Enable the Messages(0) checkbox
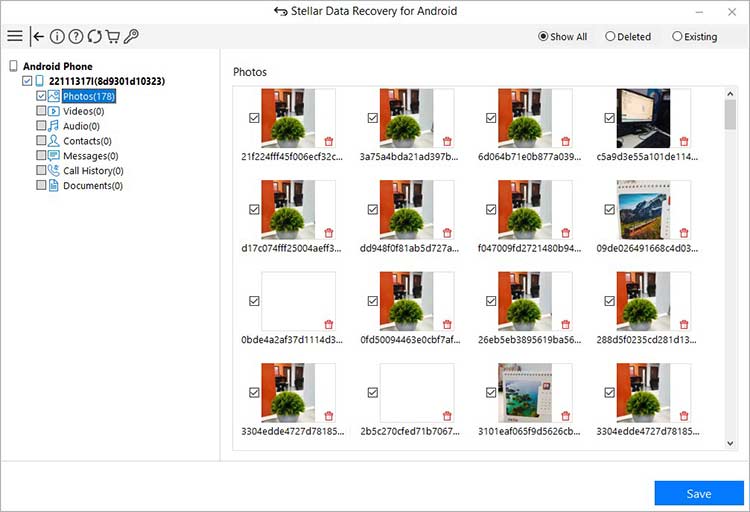The image size is (750, 512). (x=41, y=156)
